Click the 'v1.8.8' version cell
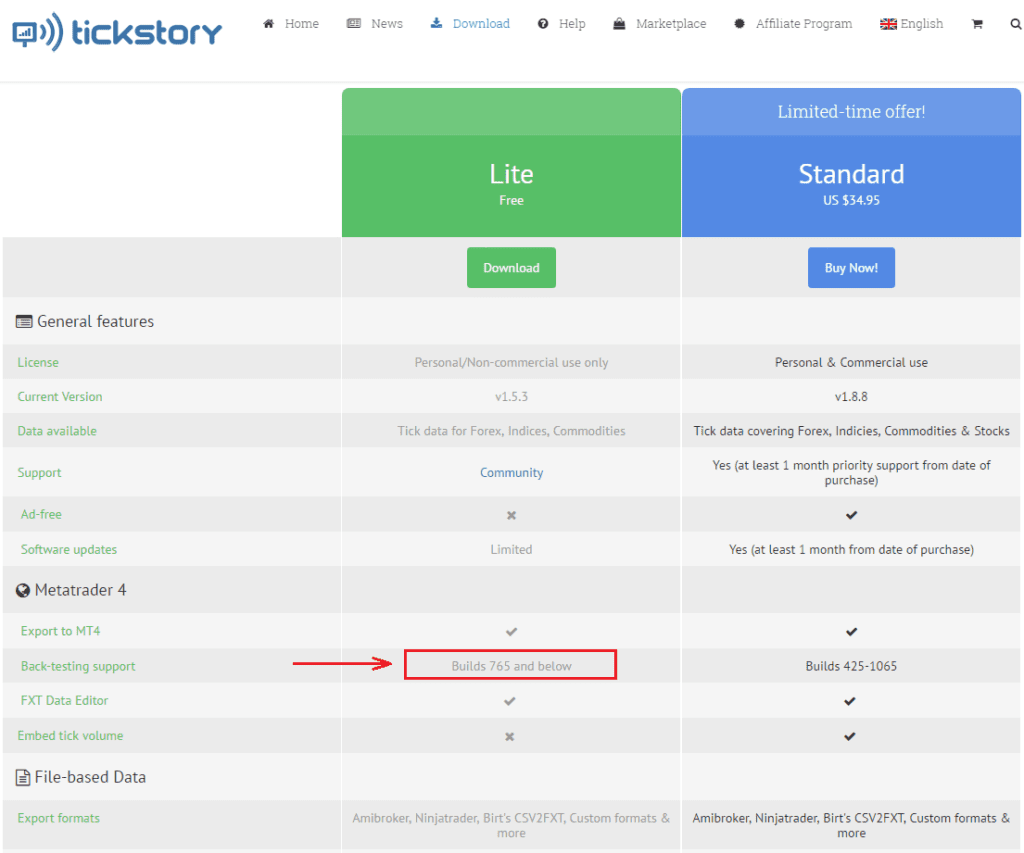This screenshot has height=853, width=1024. click(851, 396)
